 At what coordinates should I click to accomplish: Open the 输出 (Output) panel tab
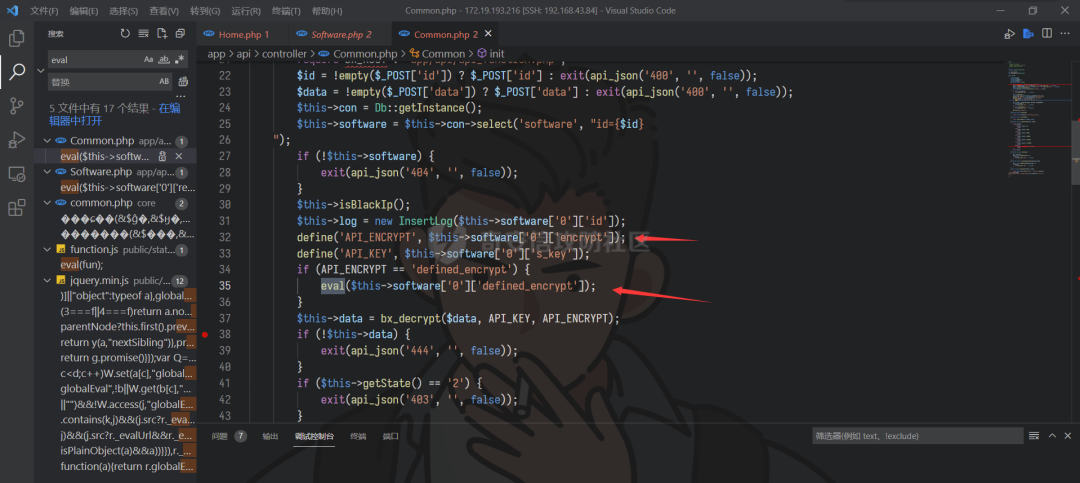point(271,436)
